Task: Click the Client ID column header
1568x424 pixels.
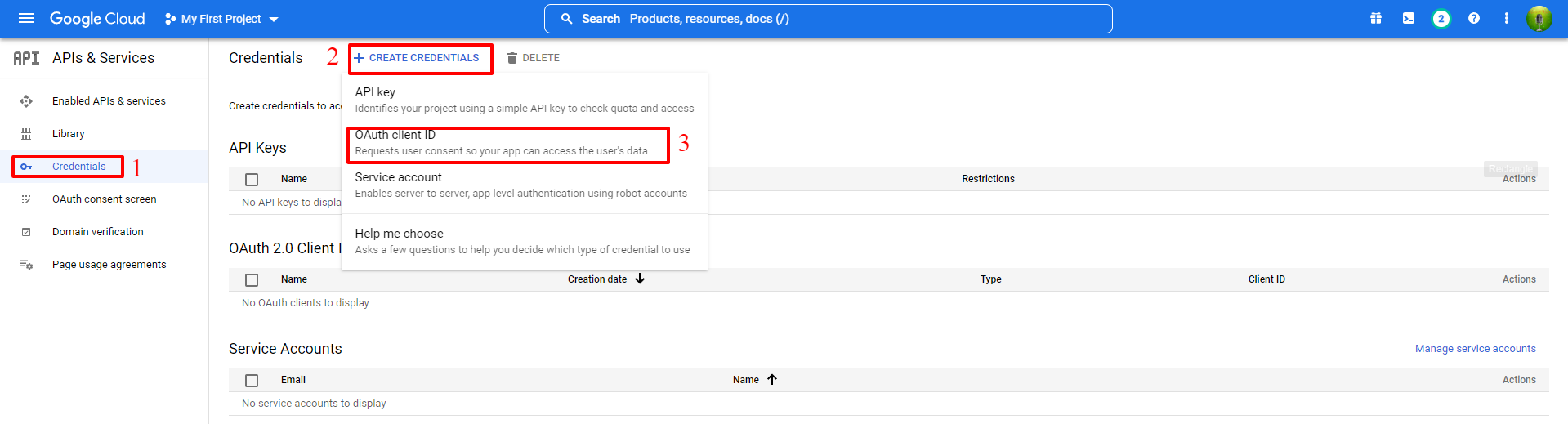Action: pyautogui.click(x=1266, y=279)
